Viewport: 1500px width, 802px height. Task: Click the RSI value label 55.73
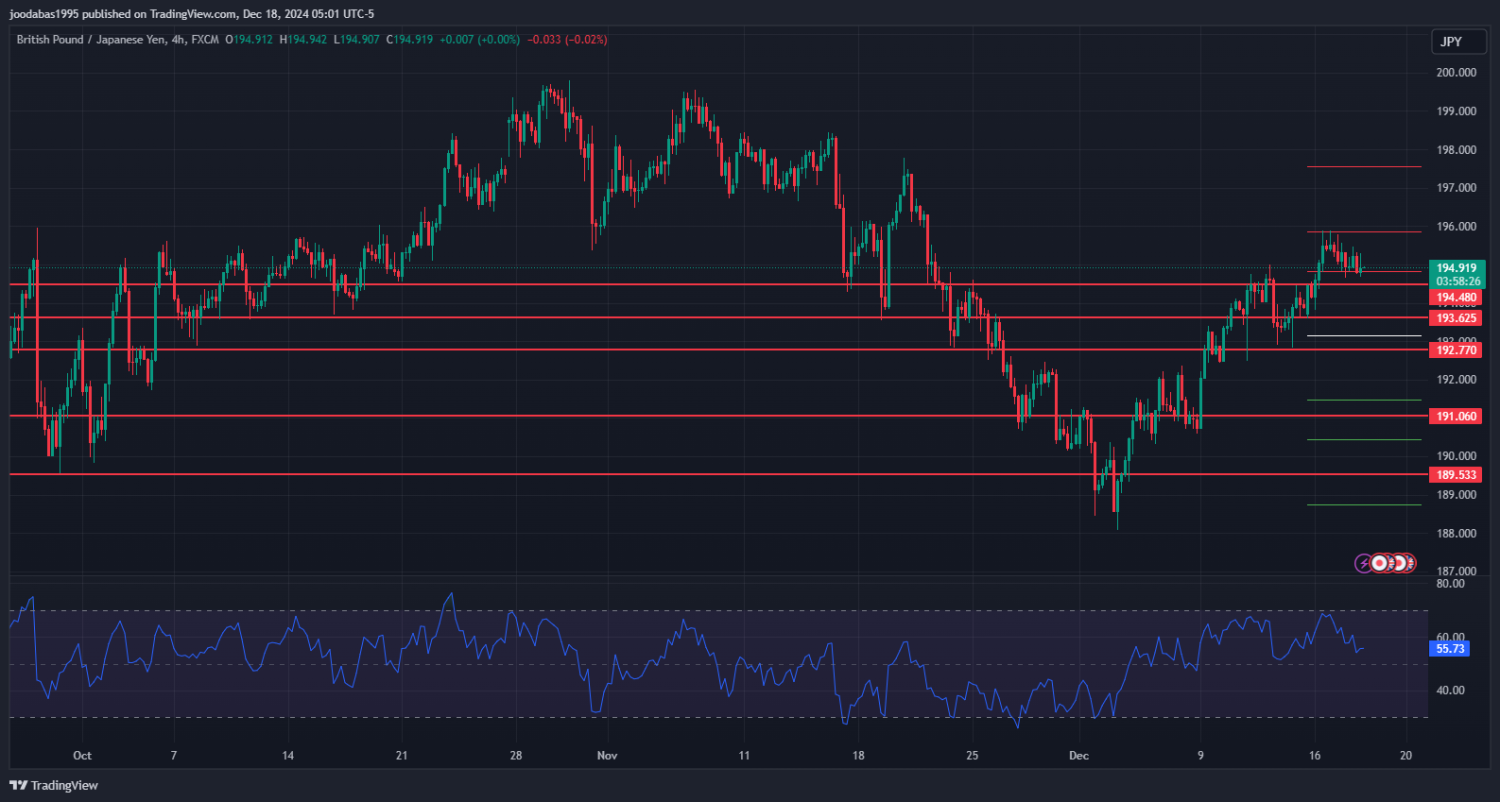1450,649
